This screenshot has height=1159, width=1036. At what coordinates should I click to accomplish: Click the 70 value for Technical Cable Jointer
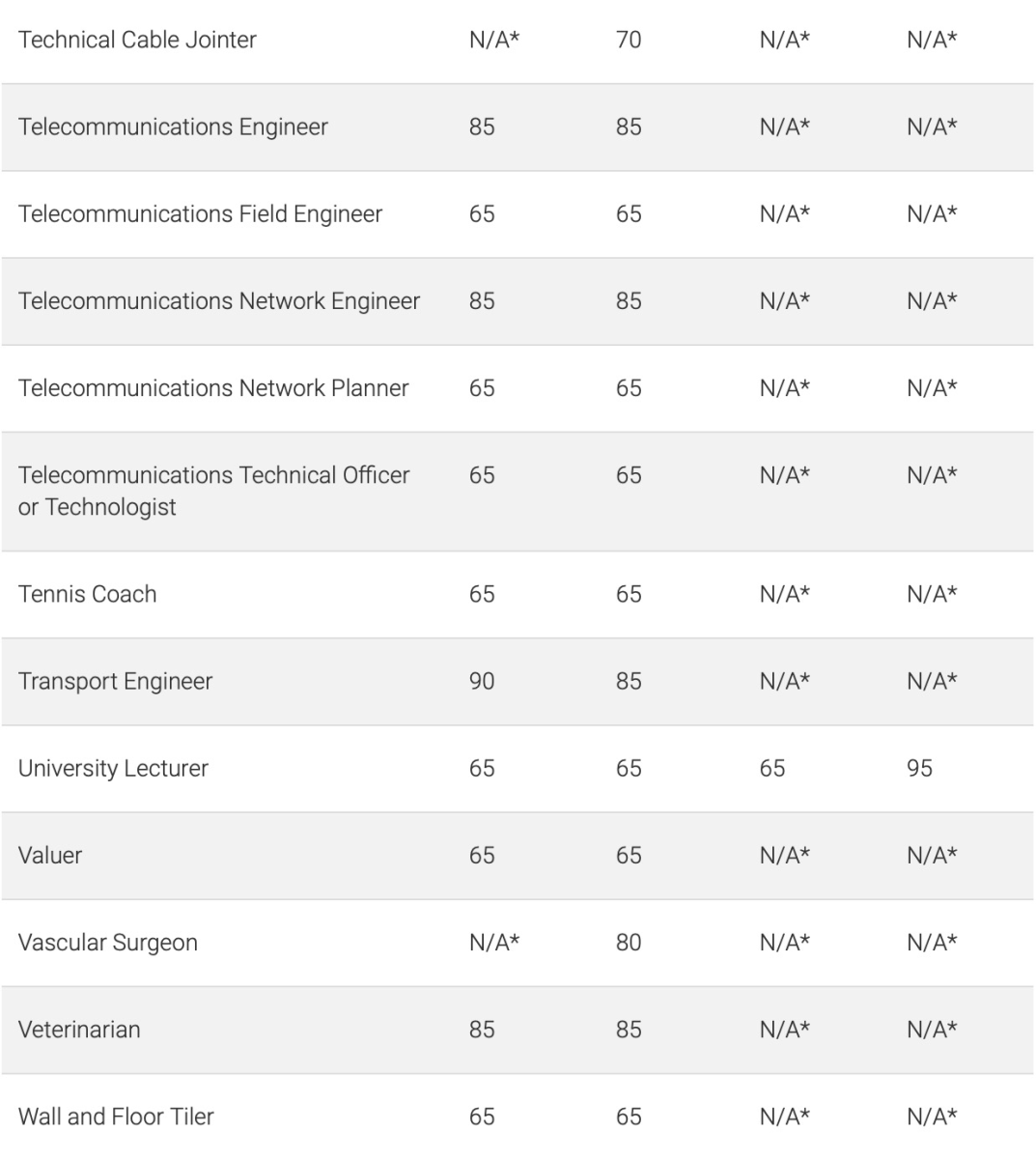pyautogui.click(x=629, y=40)
